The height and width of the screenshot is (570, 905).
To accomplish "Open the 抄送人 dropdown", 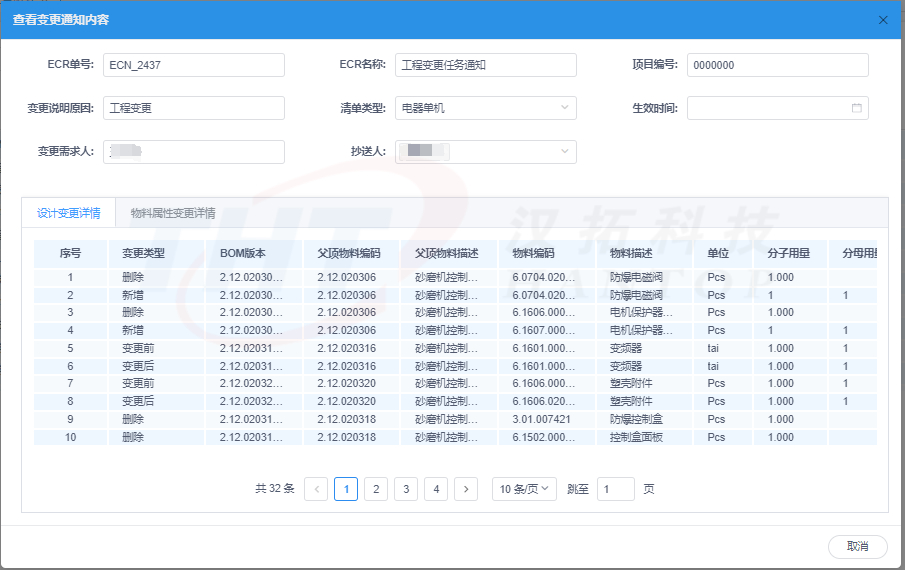I will tap(565, 152).
